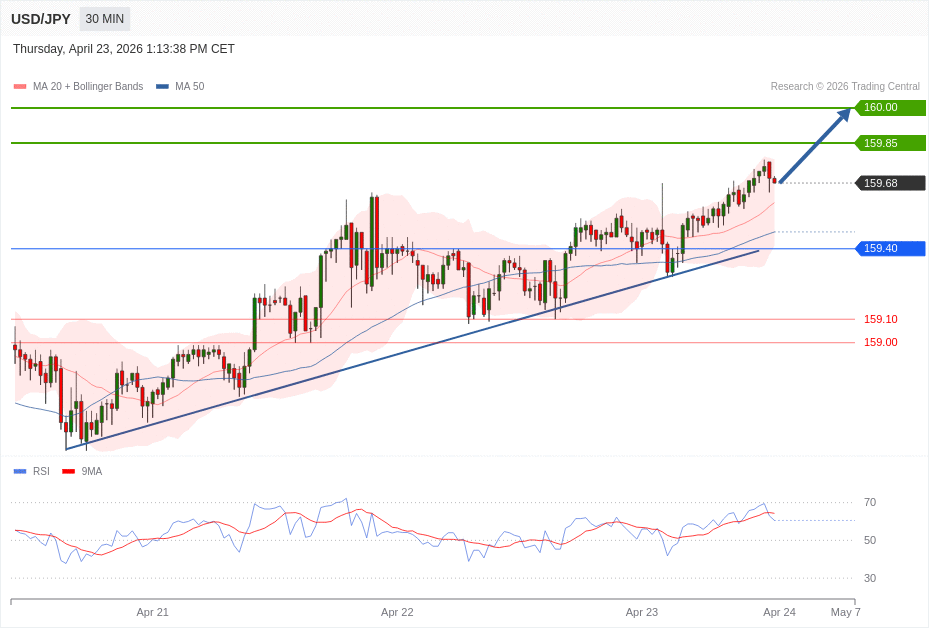Click the Apr 23 date axis label
This screenshot has width=929, height=629.
(x=642, y=612)
